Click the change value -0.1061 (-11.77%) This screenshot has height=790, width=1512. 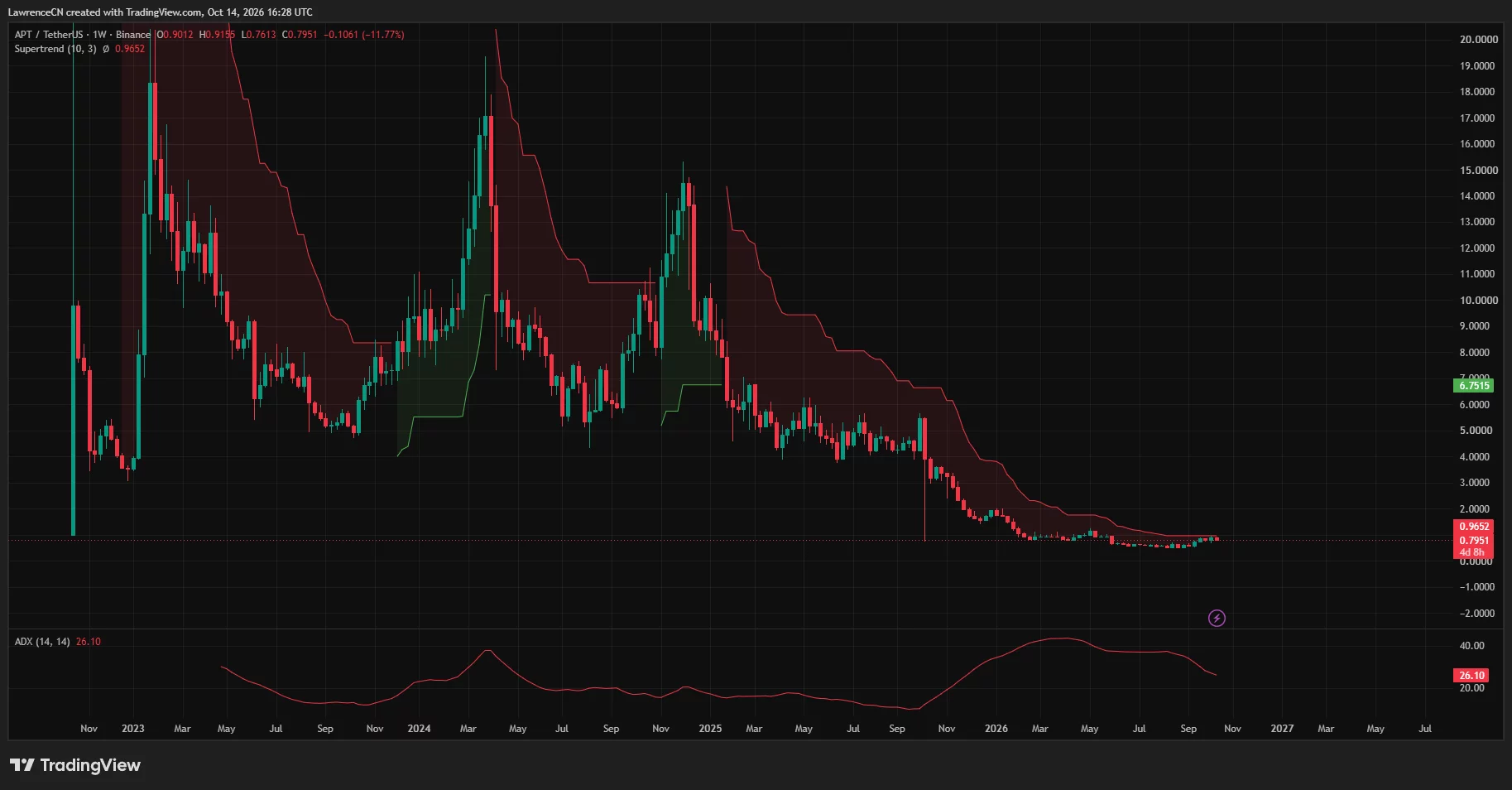tap(364, 35)
